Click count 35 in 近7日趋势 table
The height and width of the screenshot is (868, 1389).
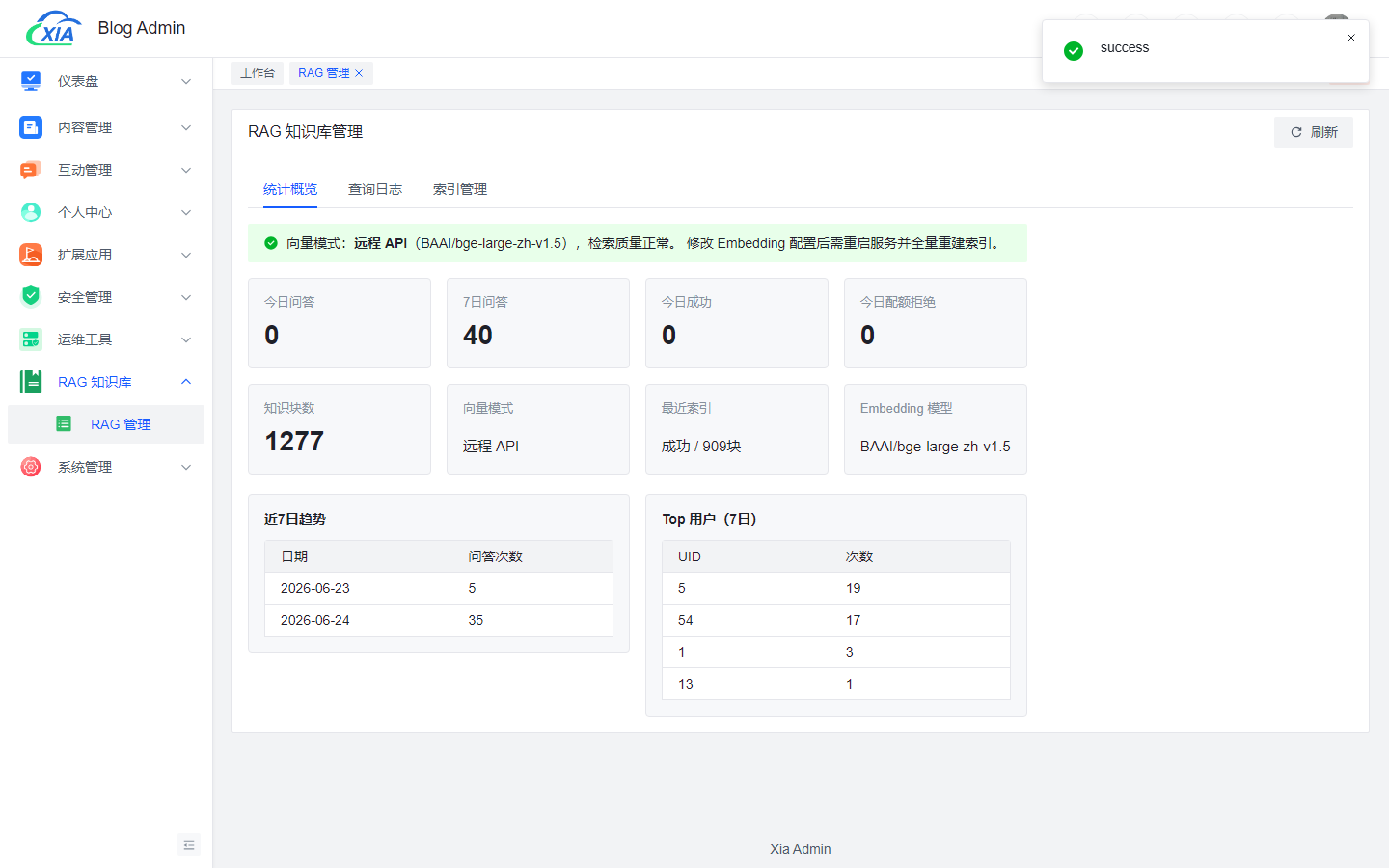tap(476, 620)
